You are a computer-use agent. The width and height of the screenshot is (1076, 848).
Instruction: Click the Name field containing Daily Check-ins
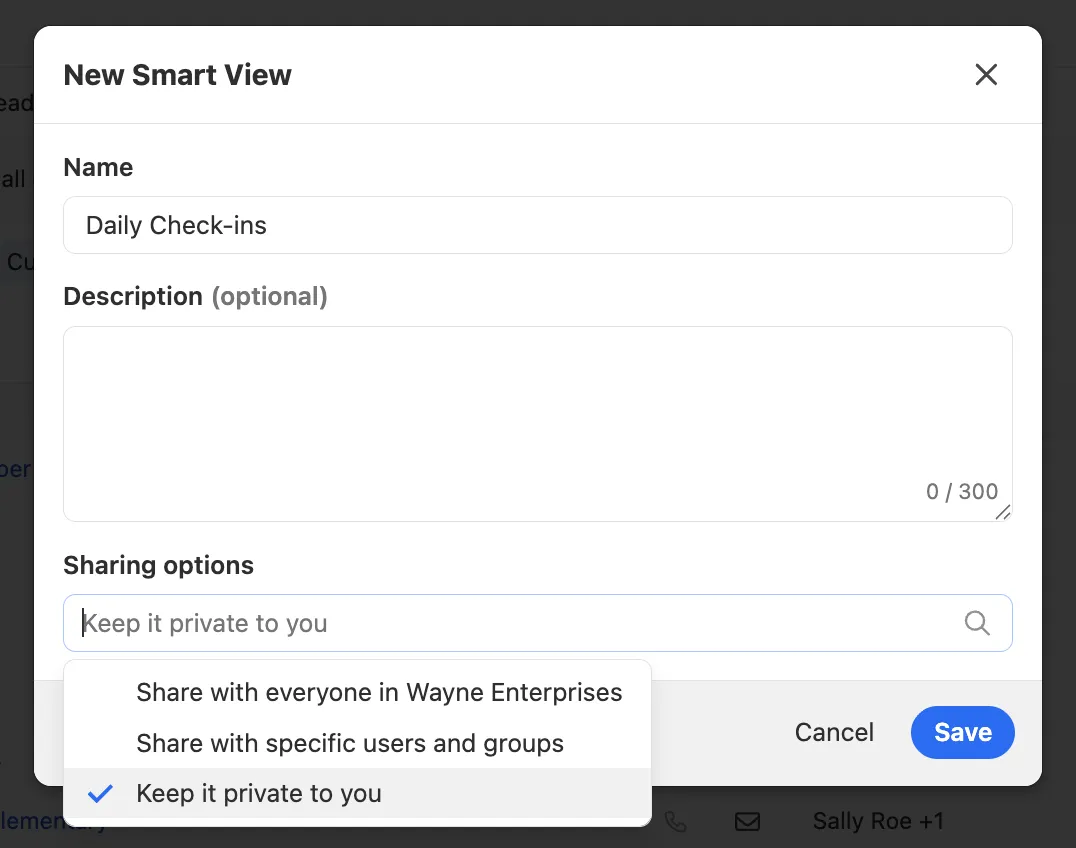pyautogui.click(x=537, y=225)
